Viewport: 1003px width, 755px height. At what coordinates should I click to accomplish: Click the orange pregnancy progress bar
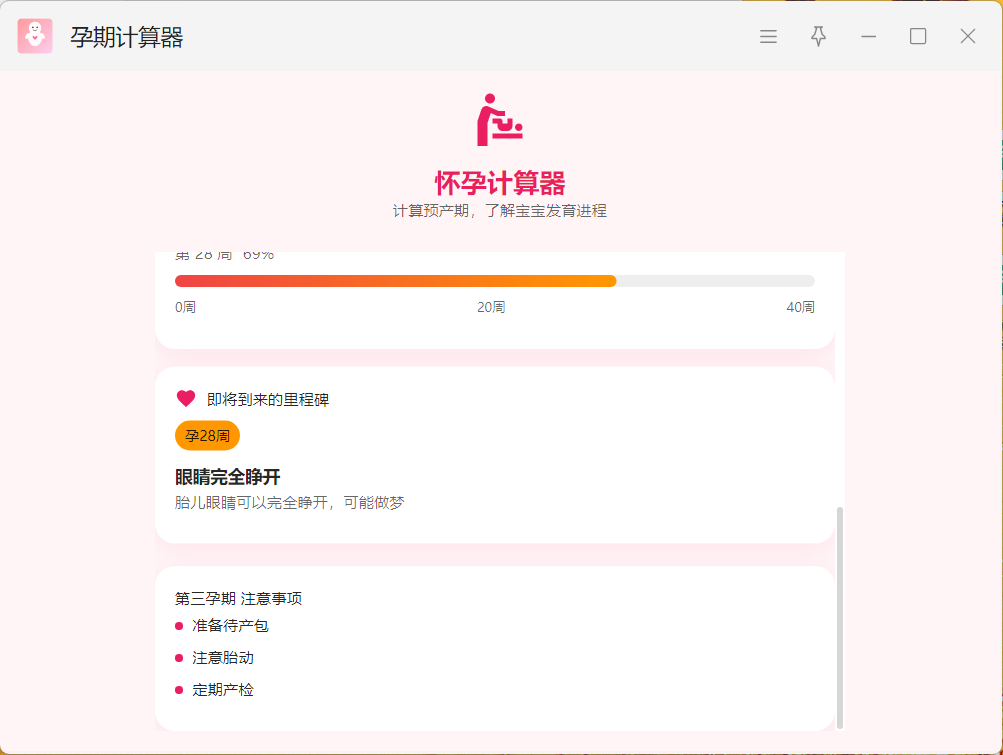click(395, 281)
